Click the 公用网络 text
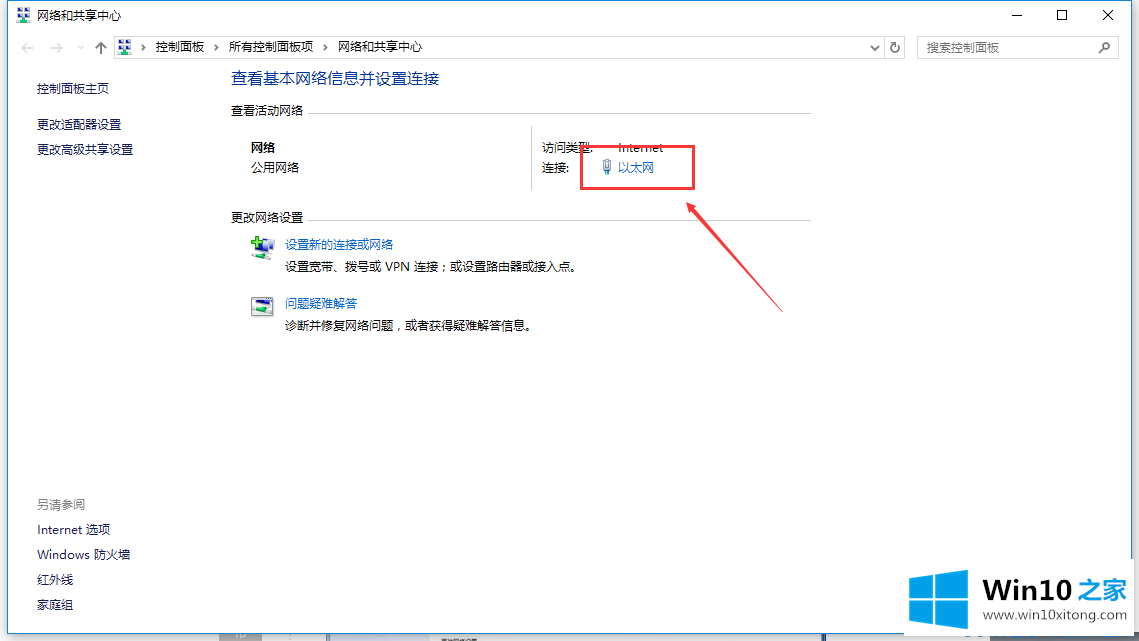Viewport: 1139px width, 641px height. (x=275, y=168)
